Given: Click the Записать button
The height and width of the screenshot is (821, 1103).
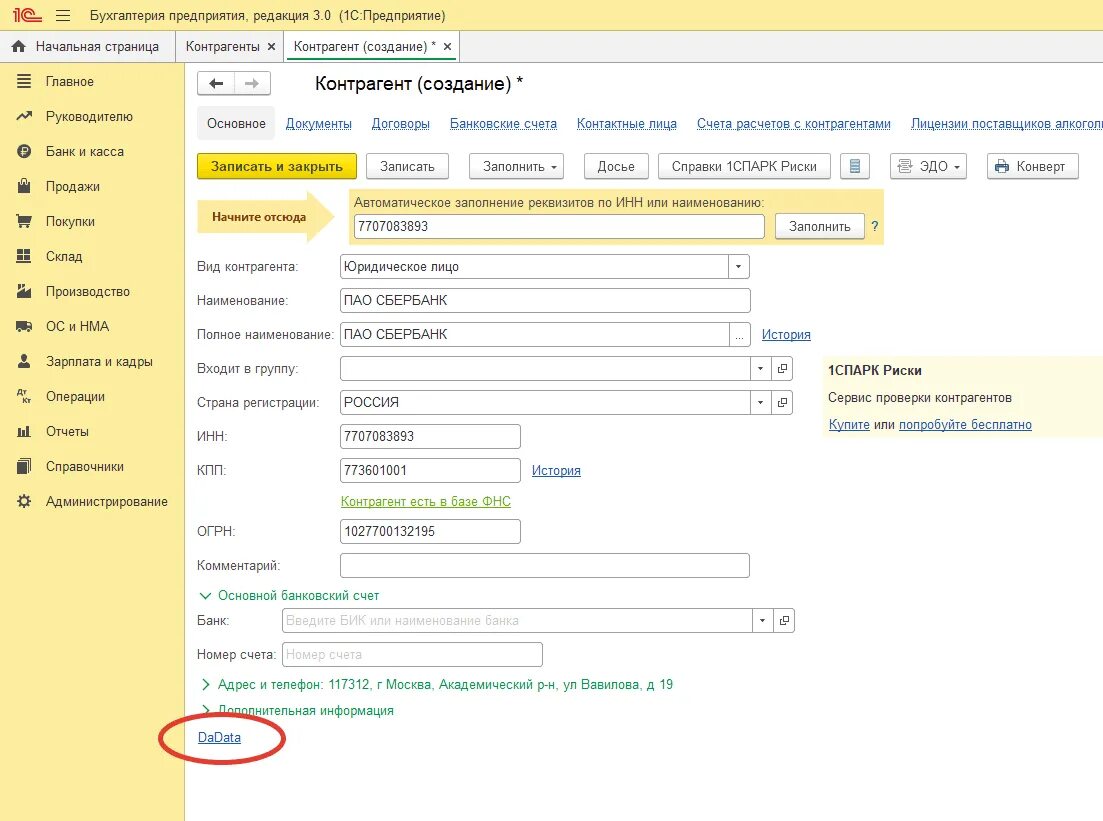Looking at the screenshot, I should (407, 167).
